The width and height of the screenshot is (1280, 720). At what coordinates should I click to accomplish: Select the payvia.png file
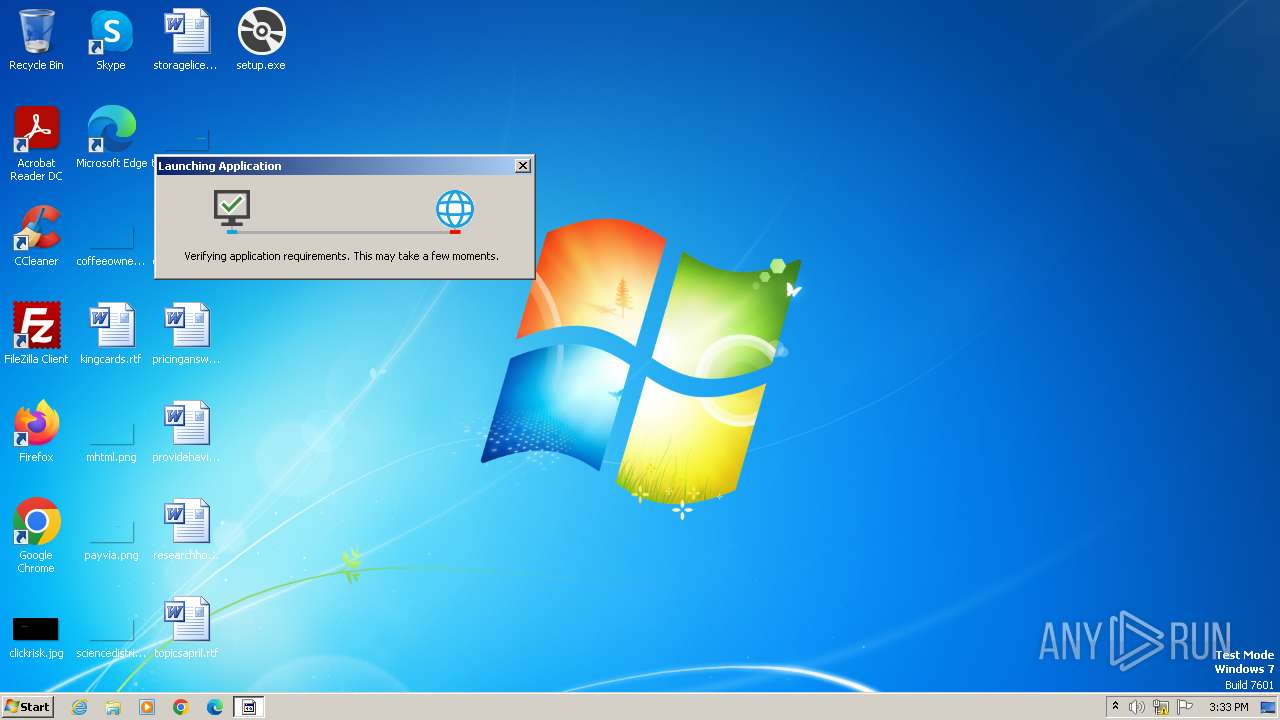(111, 540)
